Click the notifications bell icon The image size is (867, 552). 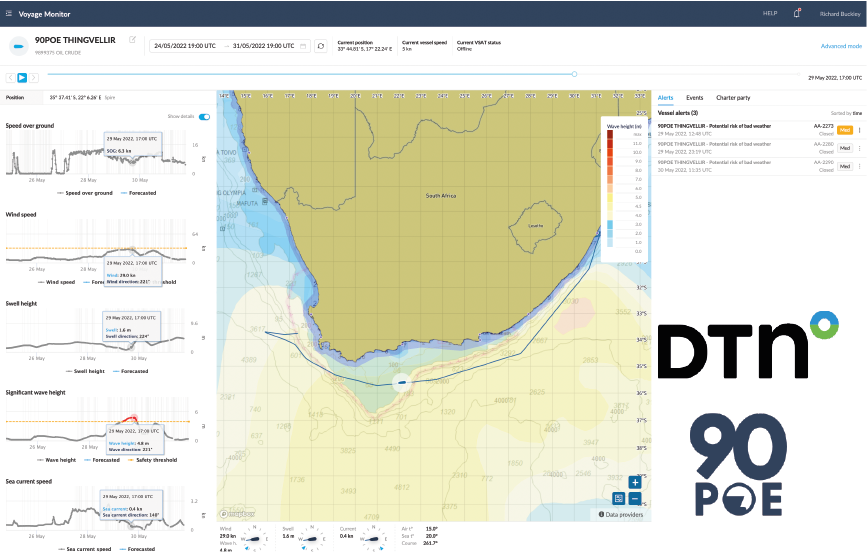pos(797,13)
